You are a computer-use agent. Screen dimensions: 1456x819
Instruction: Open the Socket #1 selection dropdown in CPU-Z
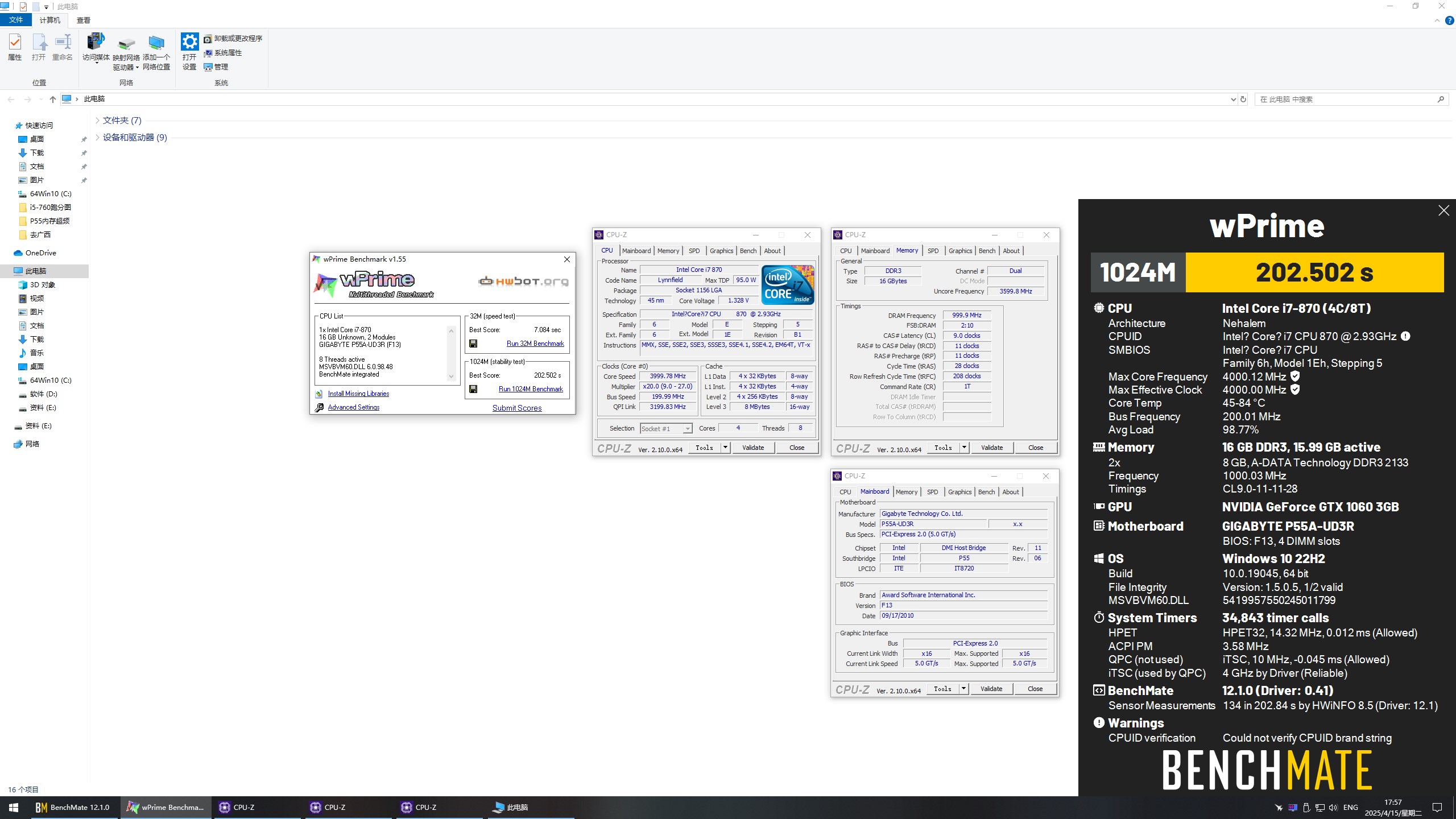688,429
